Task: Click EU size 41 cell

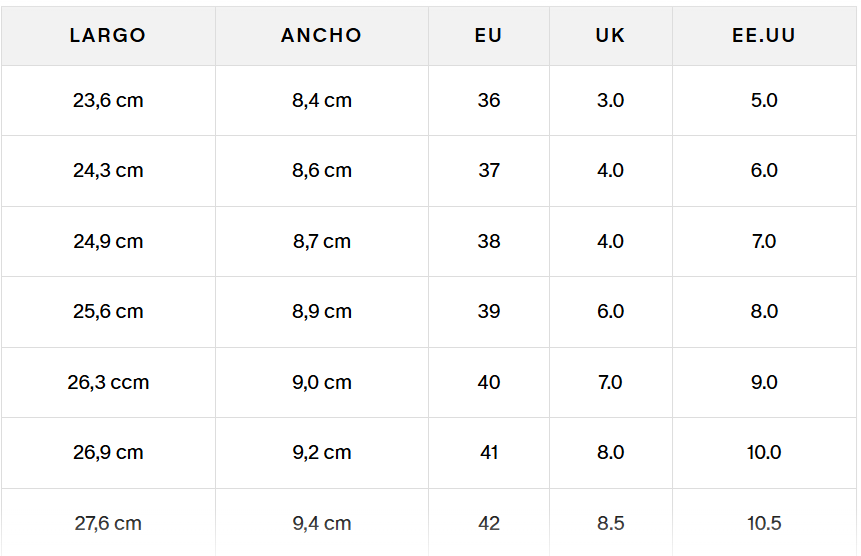Action: point(489,452)
